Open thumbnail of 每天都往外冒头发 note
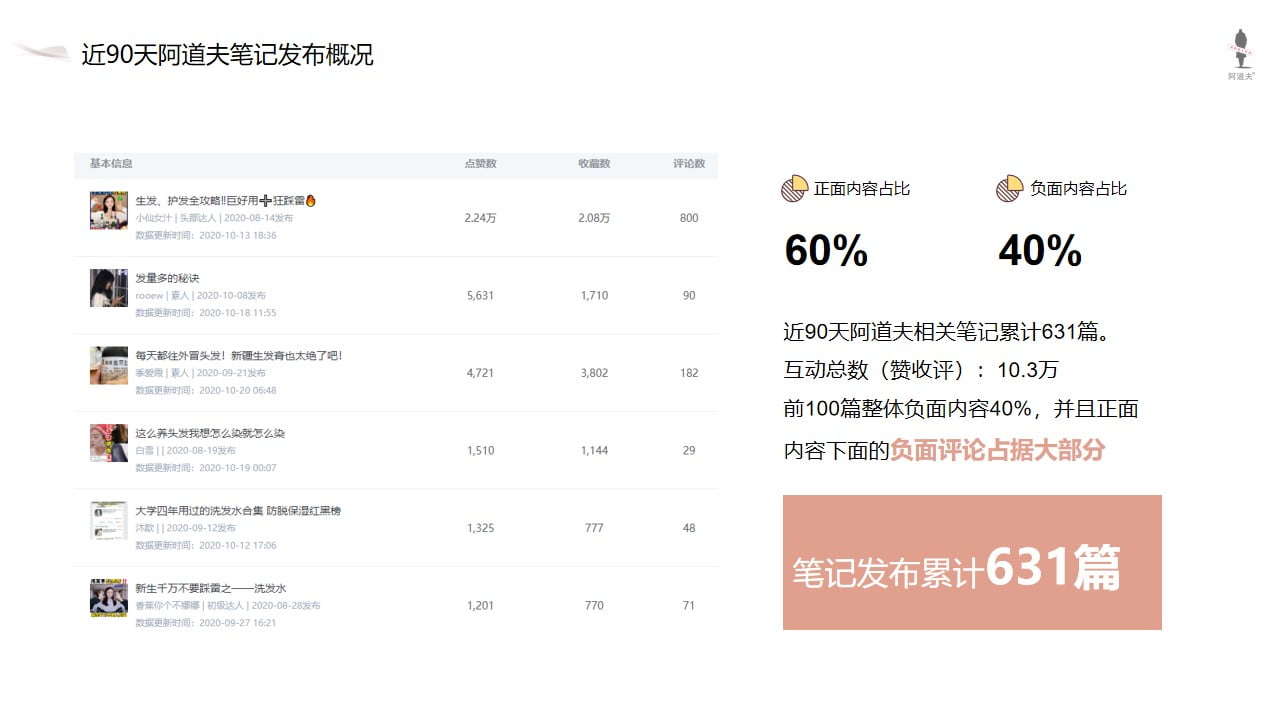The height and width of the screenshot is (720, 1280). point(109,365)
